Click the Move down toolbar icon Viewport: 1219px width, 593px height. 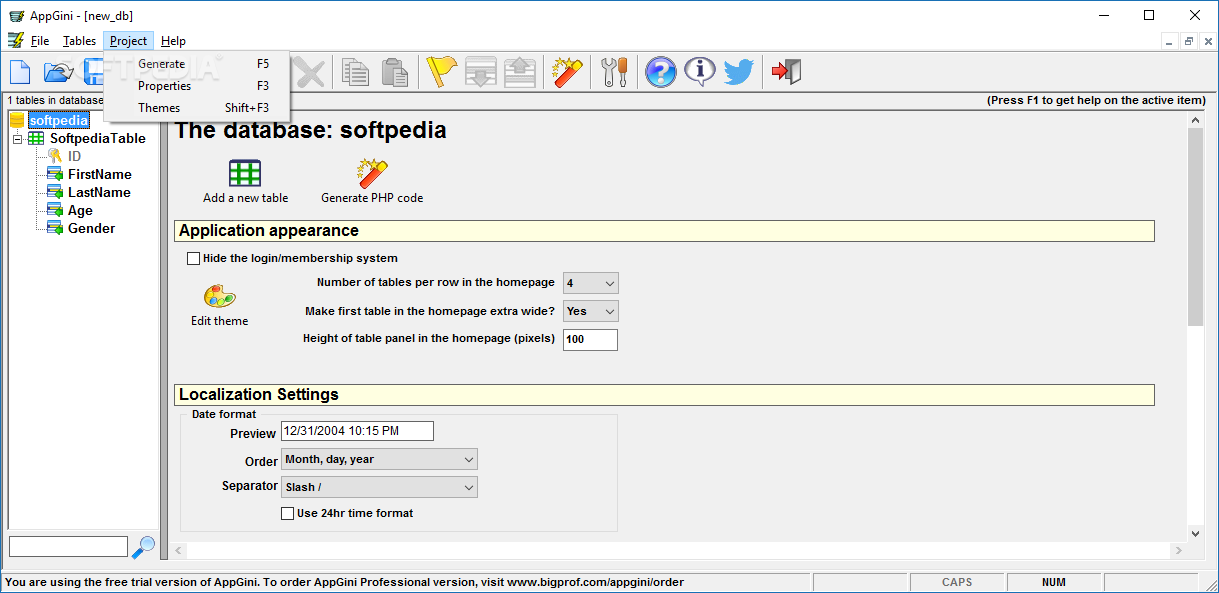click(x=481, y=72)
